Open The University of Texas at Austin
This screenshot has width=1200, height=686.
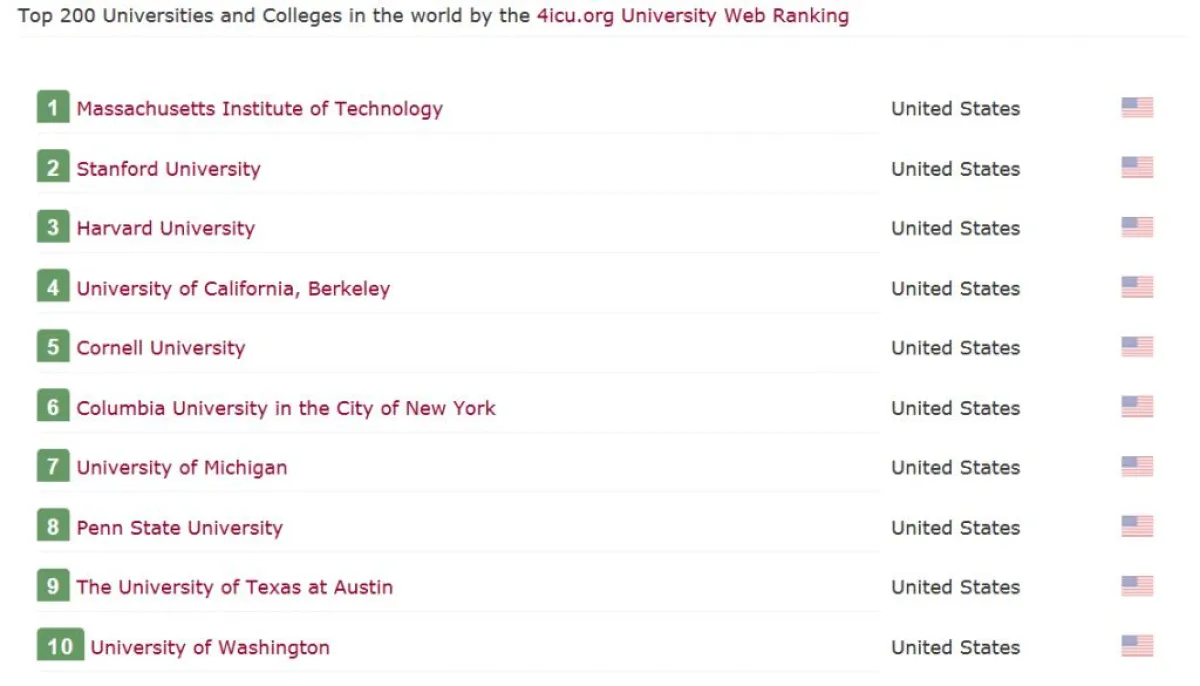(x=234, y=587)
